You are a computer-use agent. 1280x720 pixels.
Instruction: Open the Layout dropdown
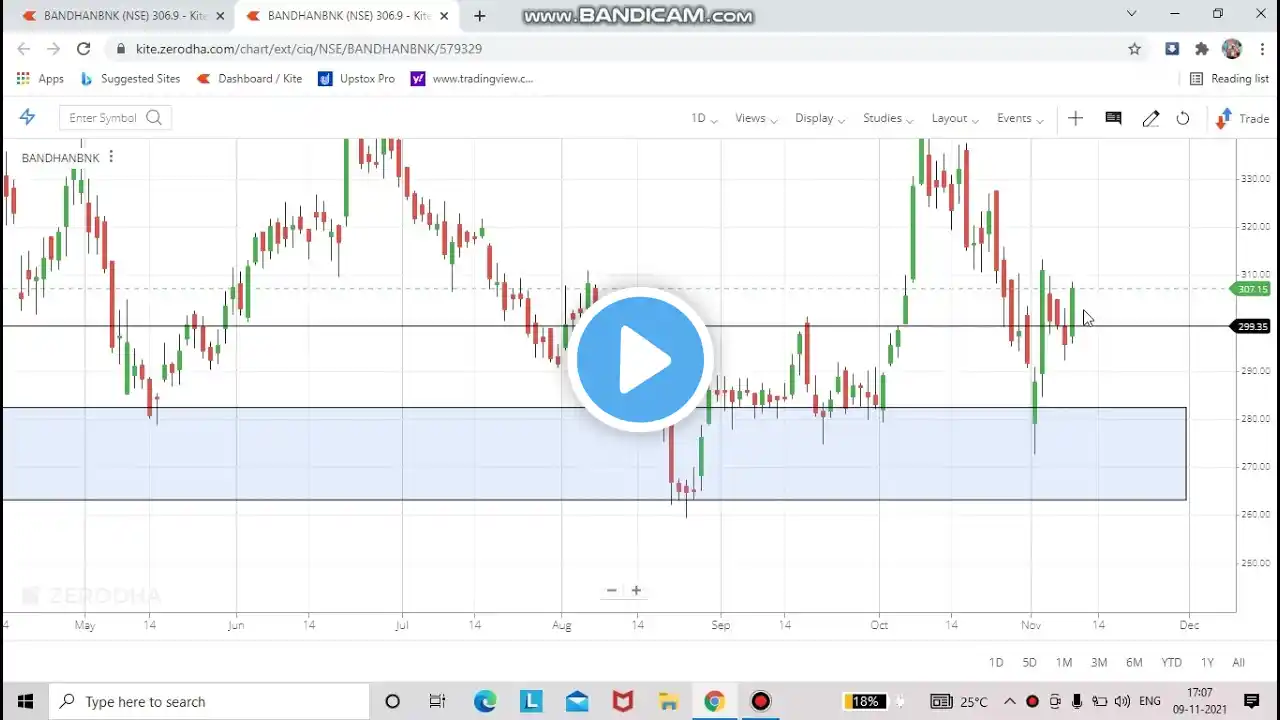pyautogui.click(x=955, y=118)
